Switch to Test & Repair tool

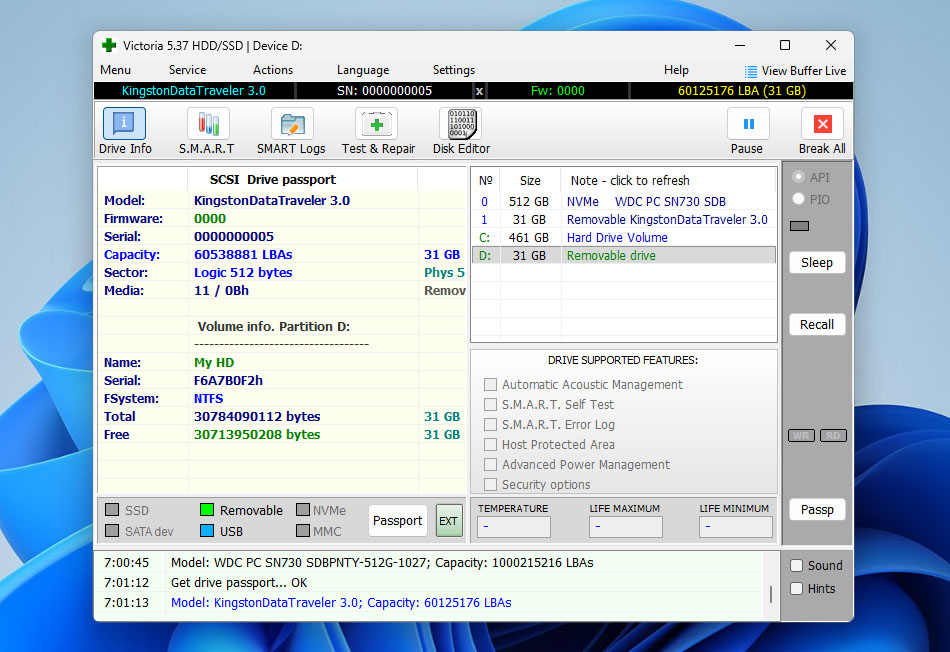click(377, 124)
